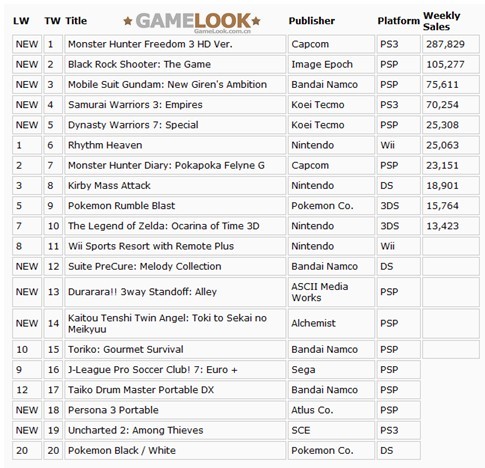Click the ASCII Media Works publisher cell
This screenshot has height=468, width=485.
(331, 292)
